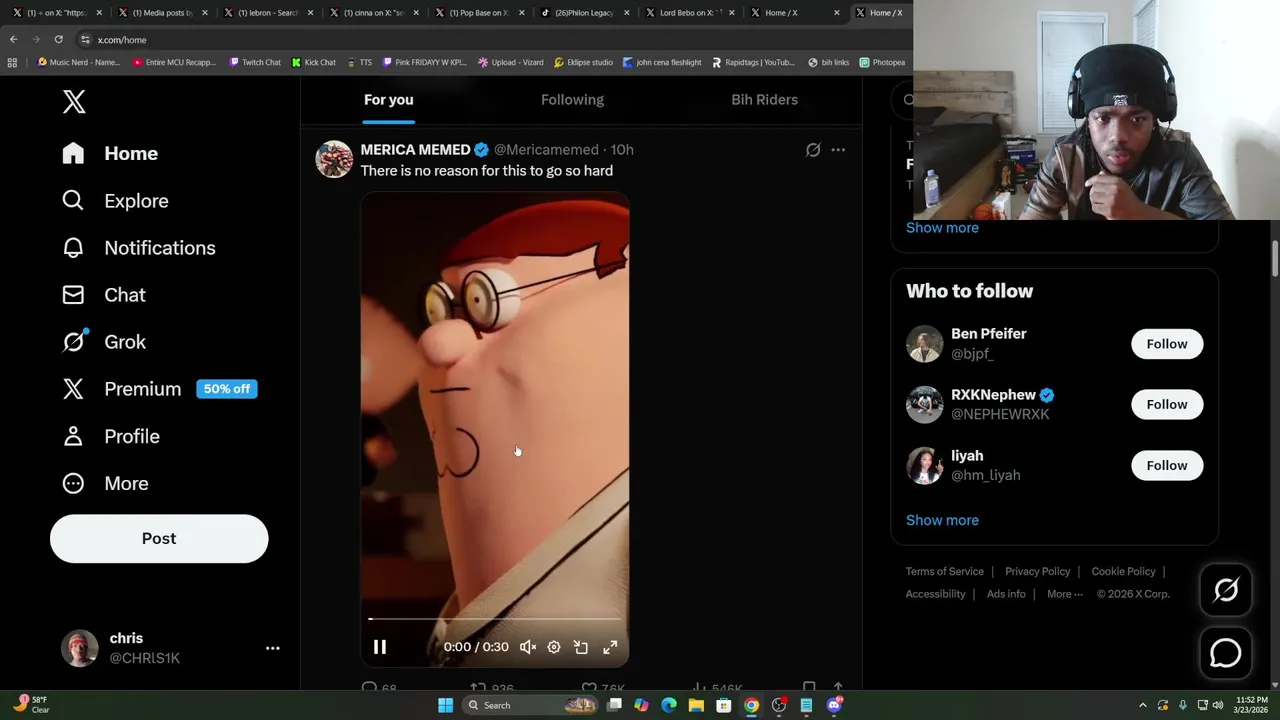Click Grok explain icon on the post
Viewport: 1280px width, 720px height.
(813, 150)
